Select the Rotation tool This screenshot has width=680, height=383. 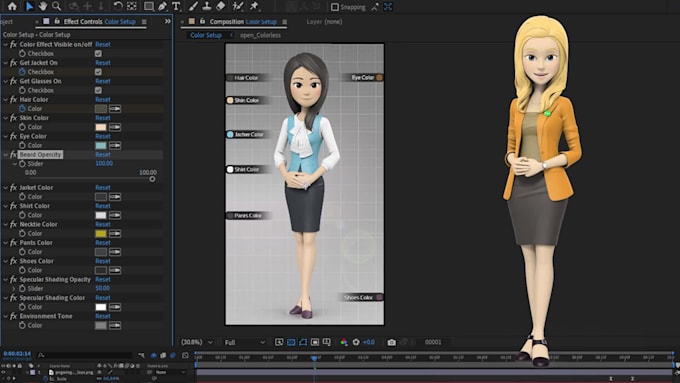coord(118,6)
